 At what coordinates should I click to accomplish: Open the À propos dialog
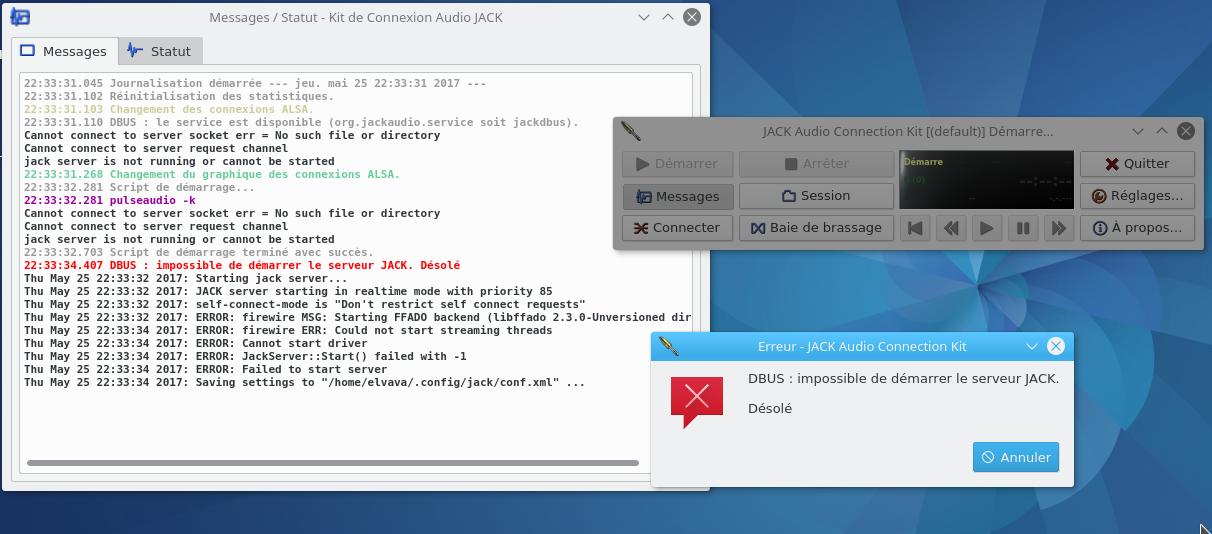[1137, 227]
